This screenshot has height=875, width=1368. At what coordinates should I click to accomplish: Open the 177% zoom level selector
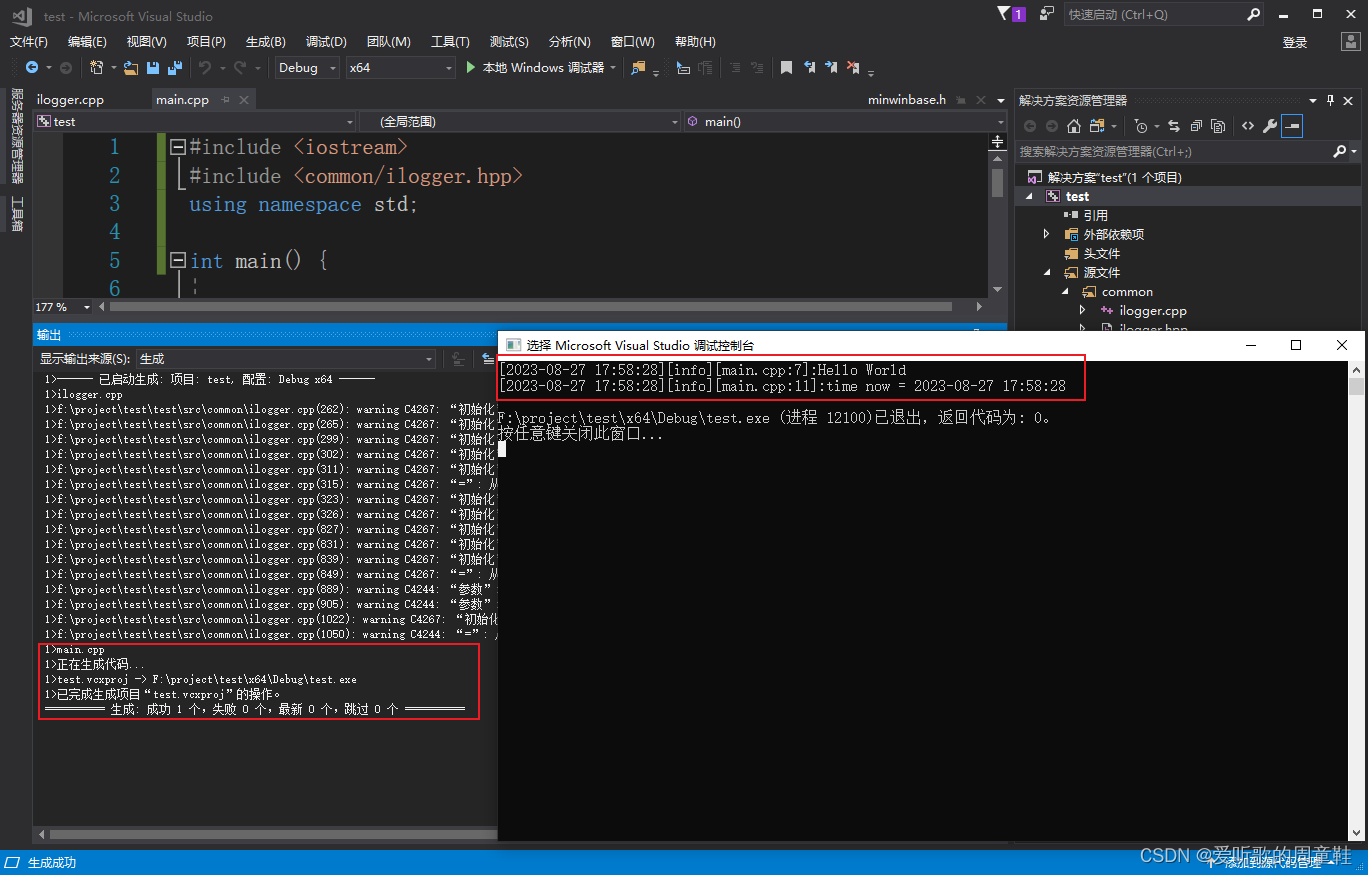(x=60, y=306)
